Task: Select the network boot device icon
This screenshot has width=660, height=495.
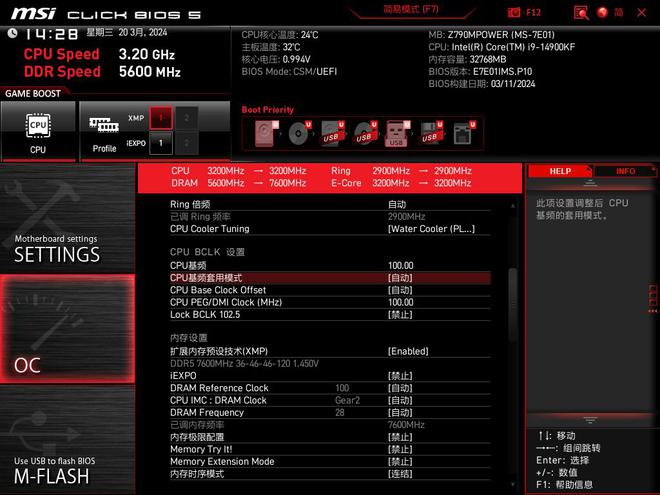Action: (x=464, y=133)
